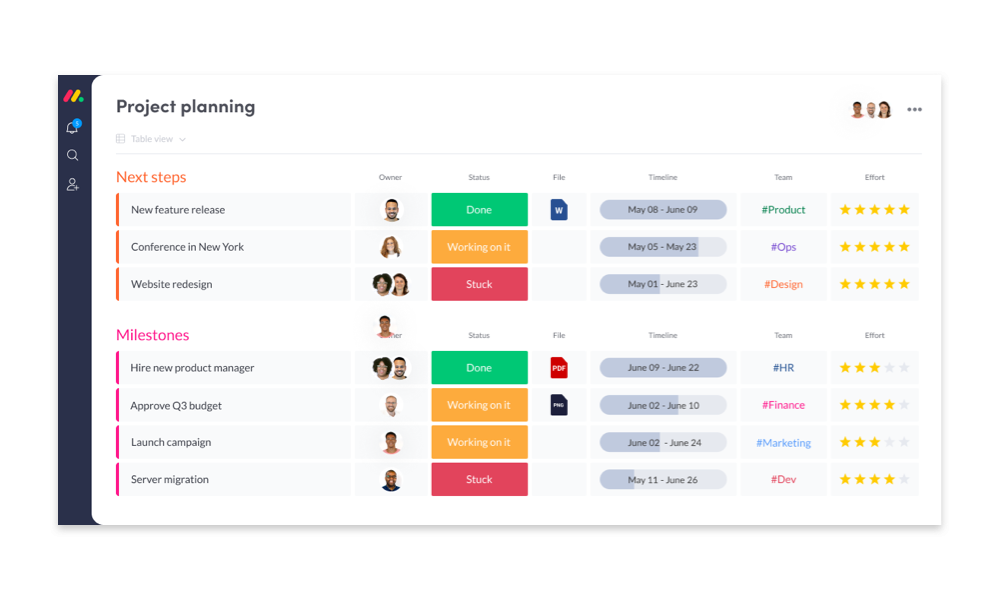Click effort stars for Launch campaign
The width and height of the screenshot is (1000, 600).
(x=874, y=442)
